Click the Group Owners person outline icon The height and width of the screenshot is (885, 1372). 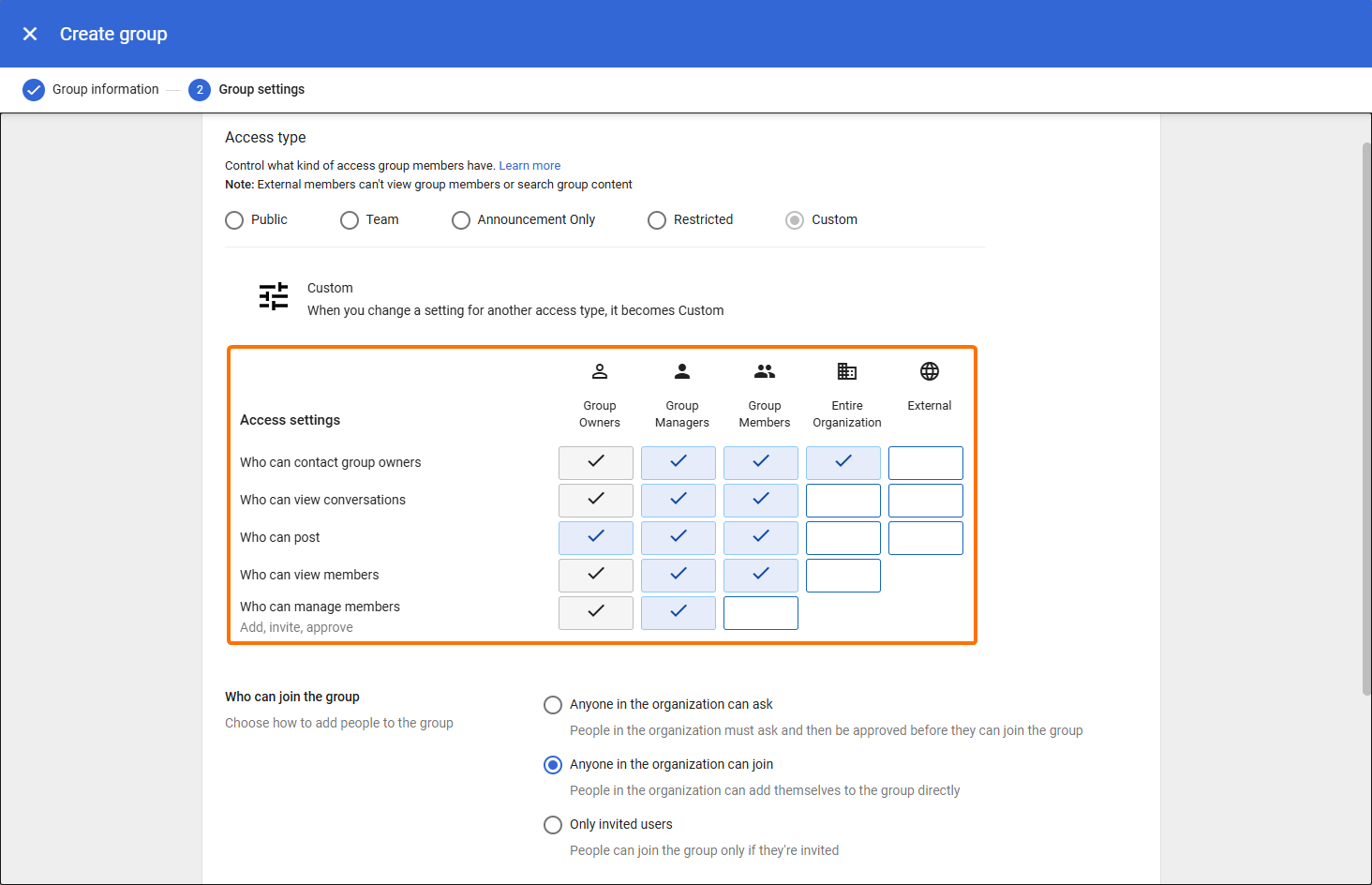[600, 371]
